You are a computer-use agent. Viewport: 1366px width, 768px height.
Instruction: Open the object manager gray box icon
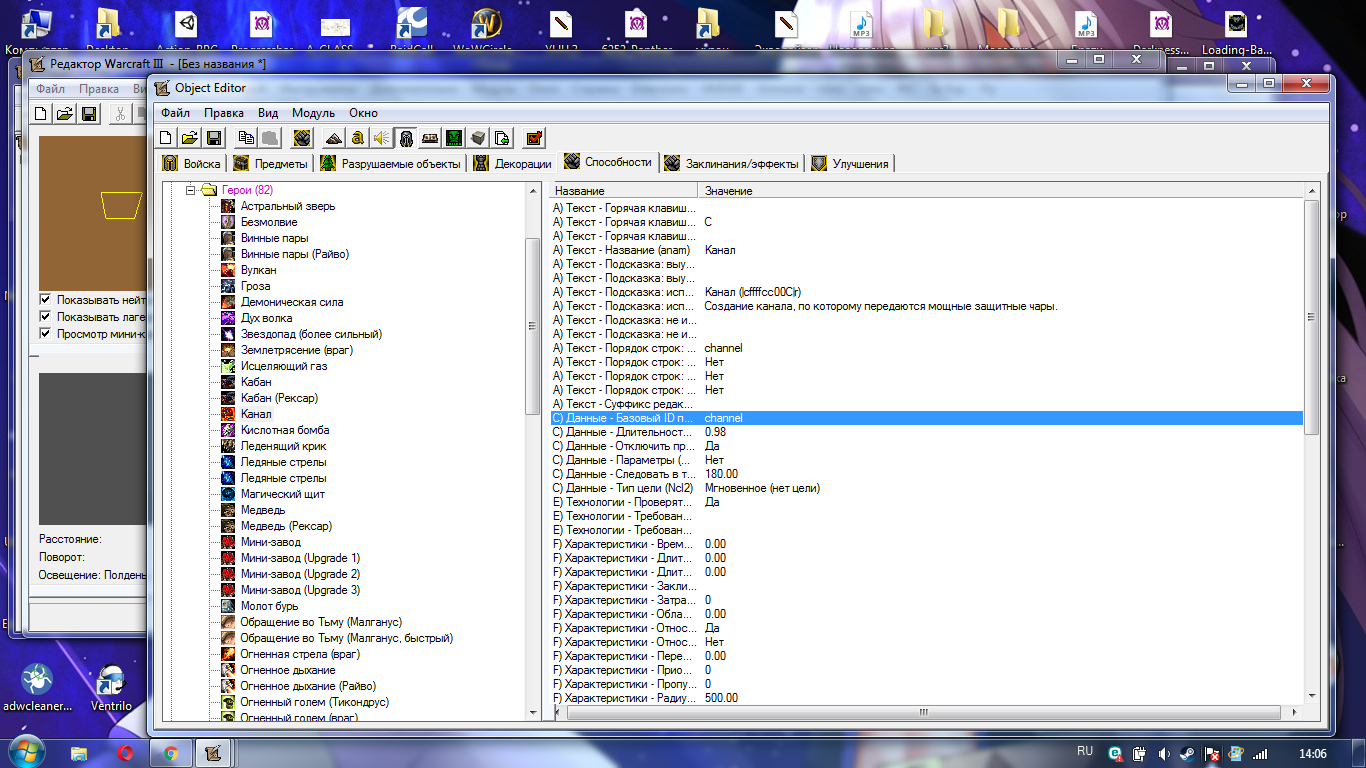[x=478, y=138]
